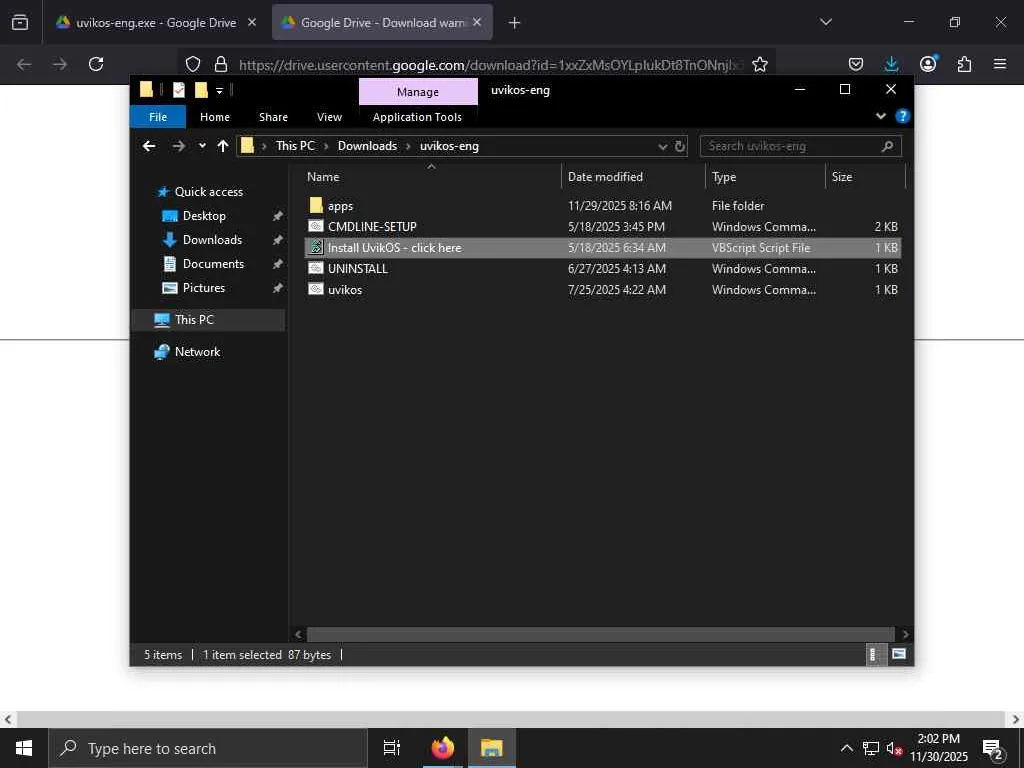This screenshot has width=1024, height=768.
Task: Save page to Pocket icon
Action: (856, 64)
